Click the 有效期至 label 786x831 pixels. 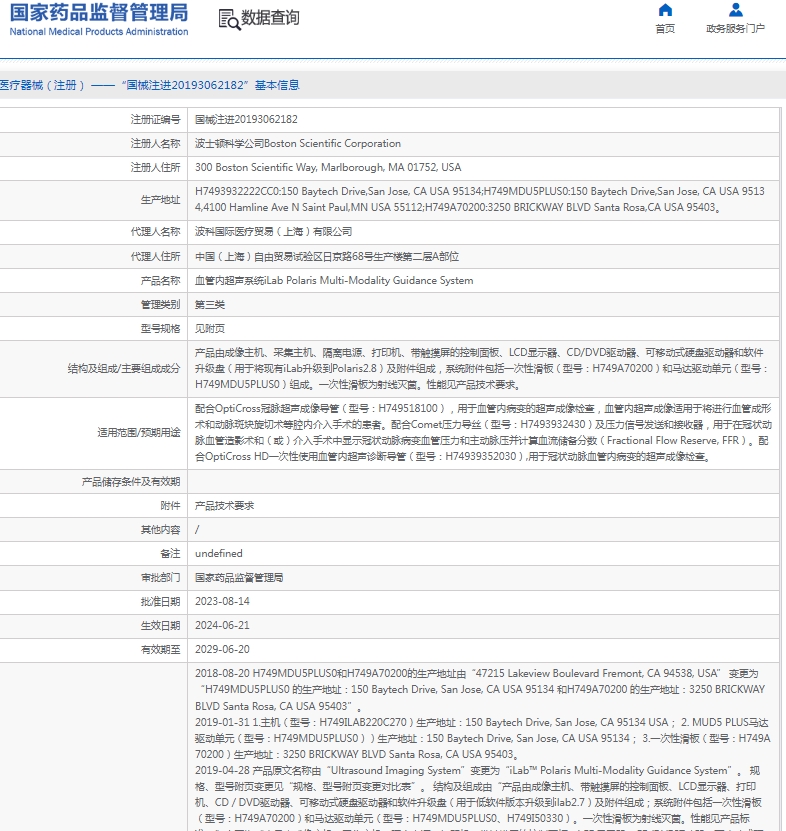coord(160,649)
